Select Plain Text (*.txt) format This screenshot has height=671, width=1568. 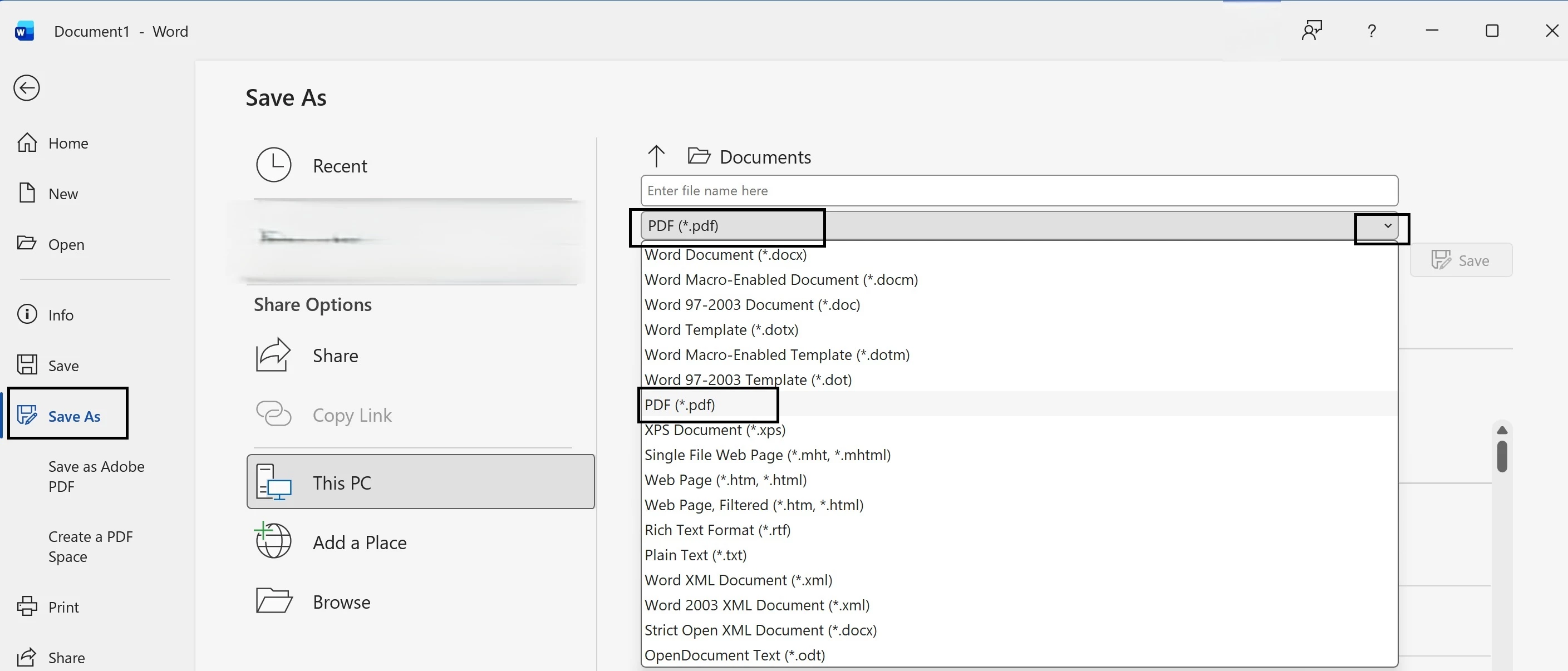click(x=695, y=555)
